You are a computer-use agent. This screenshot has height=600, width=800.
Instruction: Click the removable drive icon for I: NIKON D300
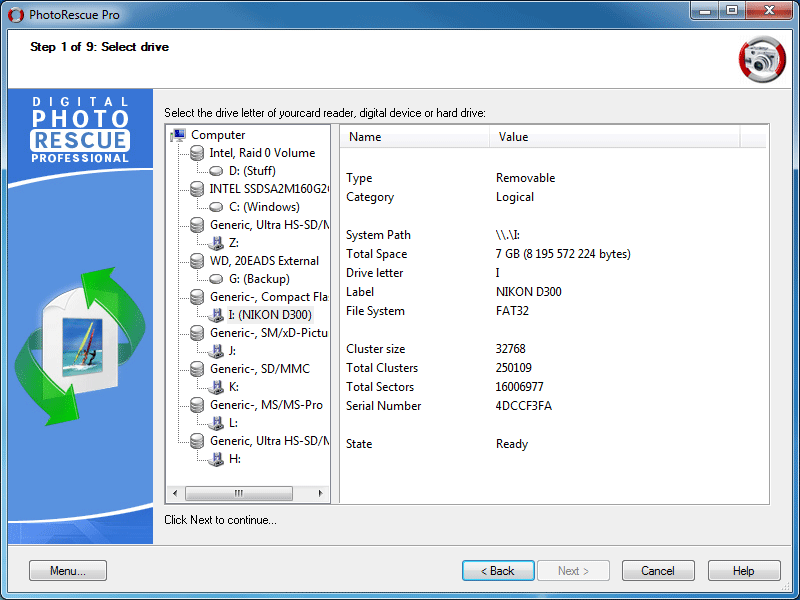[216, 315]
